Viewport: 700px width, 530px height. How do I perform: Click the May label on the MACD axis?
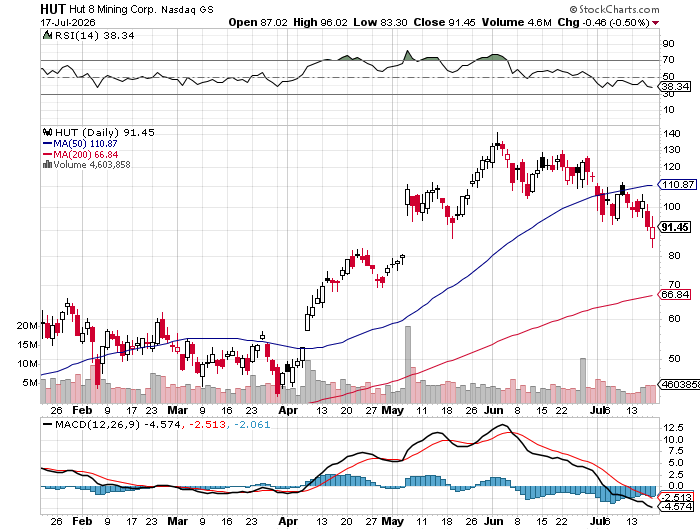click(x=392, y=522)
